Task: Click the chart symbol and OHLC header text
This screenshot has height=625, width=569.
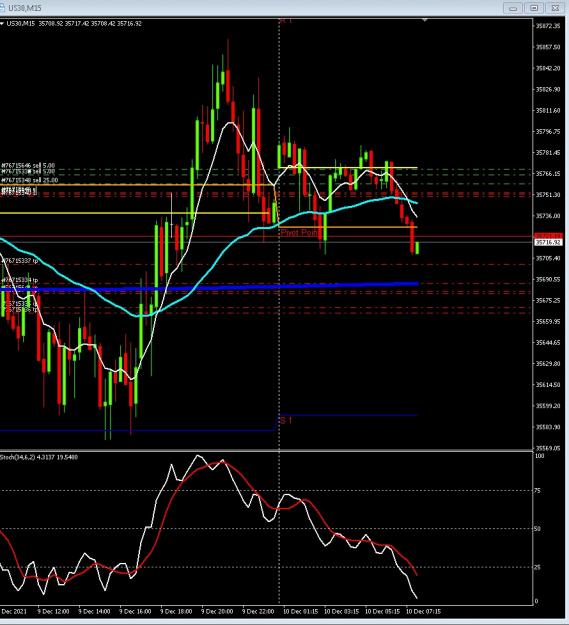Action: (74, 24)
